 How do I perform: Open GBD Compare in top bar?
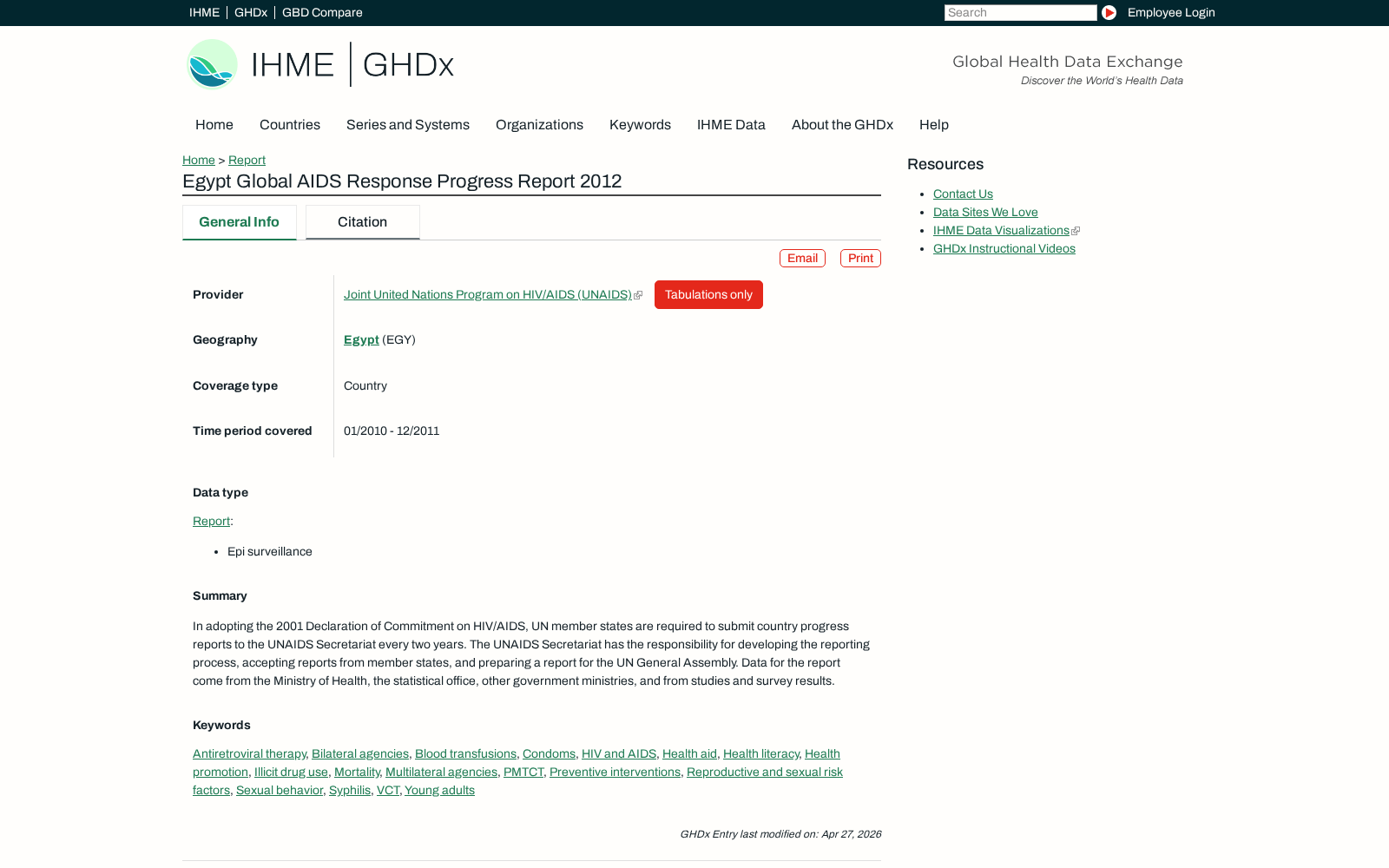click(322, 12)
